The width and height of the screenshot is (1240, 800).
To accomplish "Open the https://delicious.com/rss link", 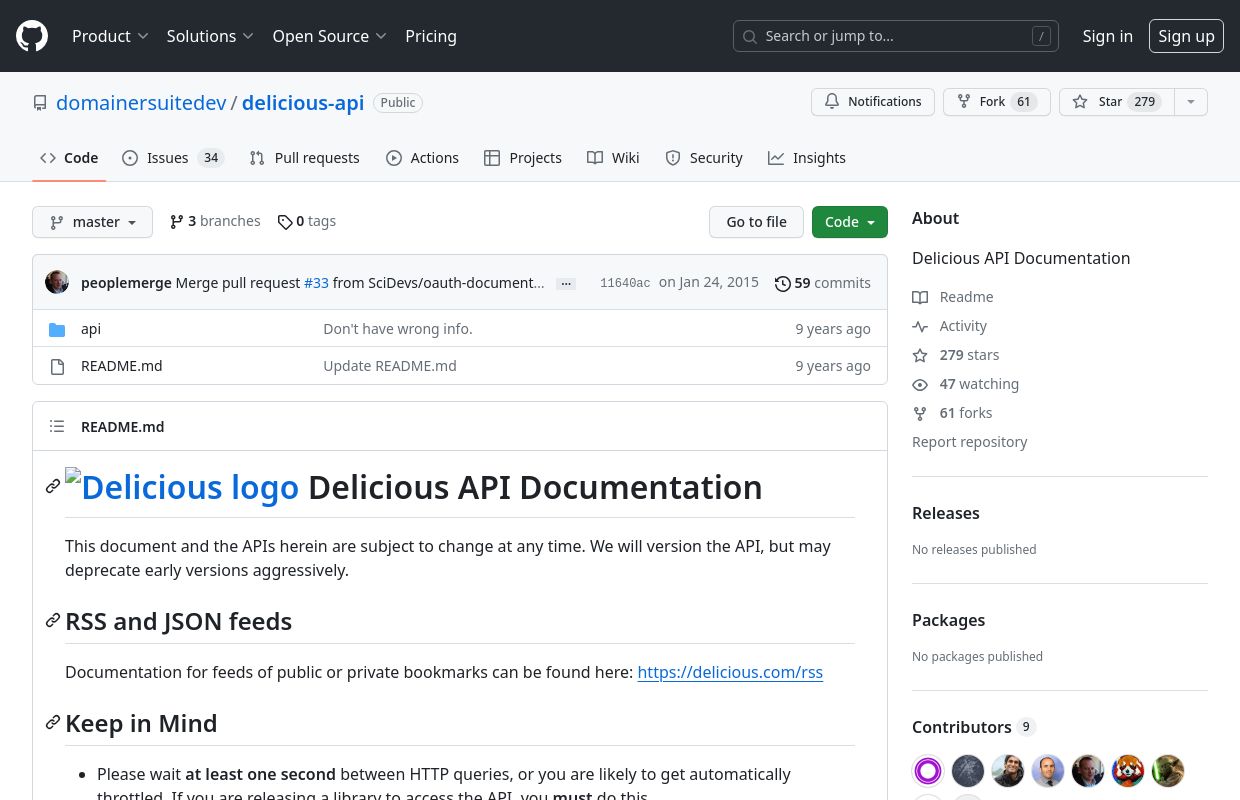I will pyautogui.click(x=730, y=672).
